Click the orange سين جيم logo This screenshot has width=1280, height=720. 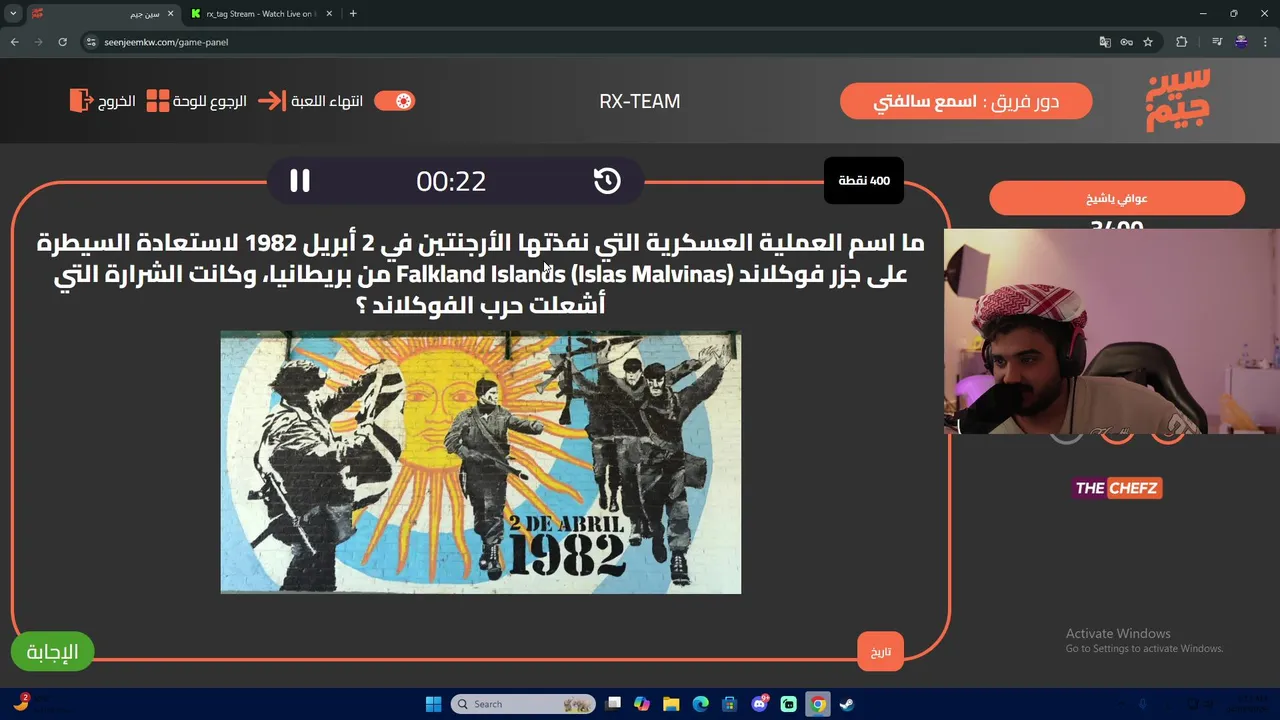1178,100
